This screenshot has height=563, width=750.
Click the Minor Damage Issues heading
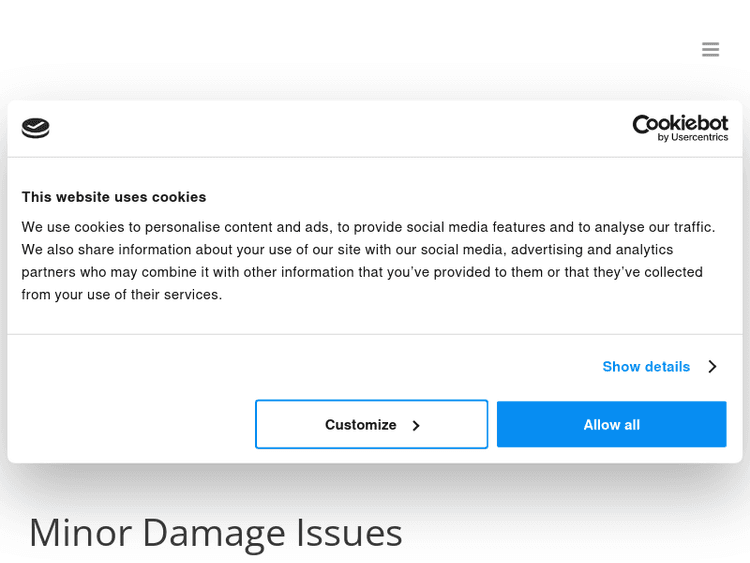coord(215,532)
